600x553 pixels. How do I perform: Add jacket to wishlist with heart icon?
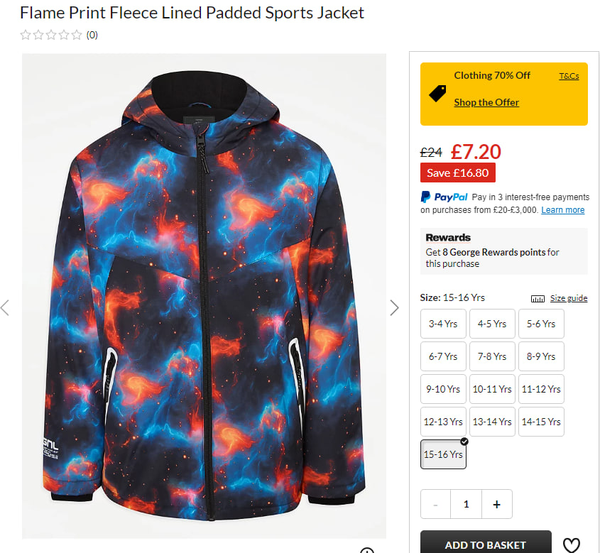(x=571, y=545)
